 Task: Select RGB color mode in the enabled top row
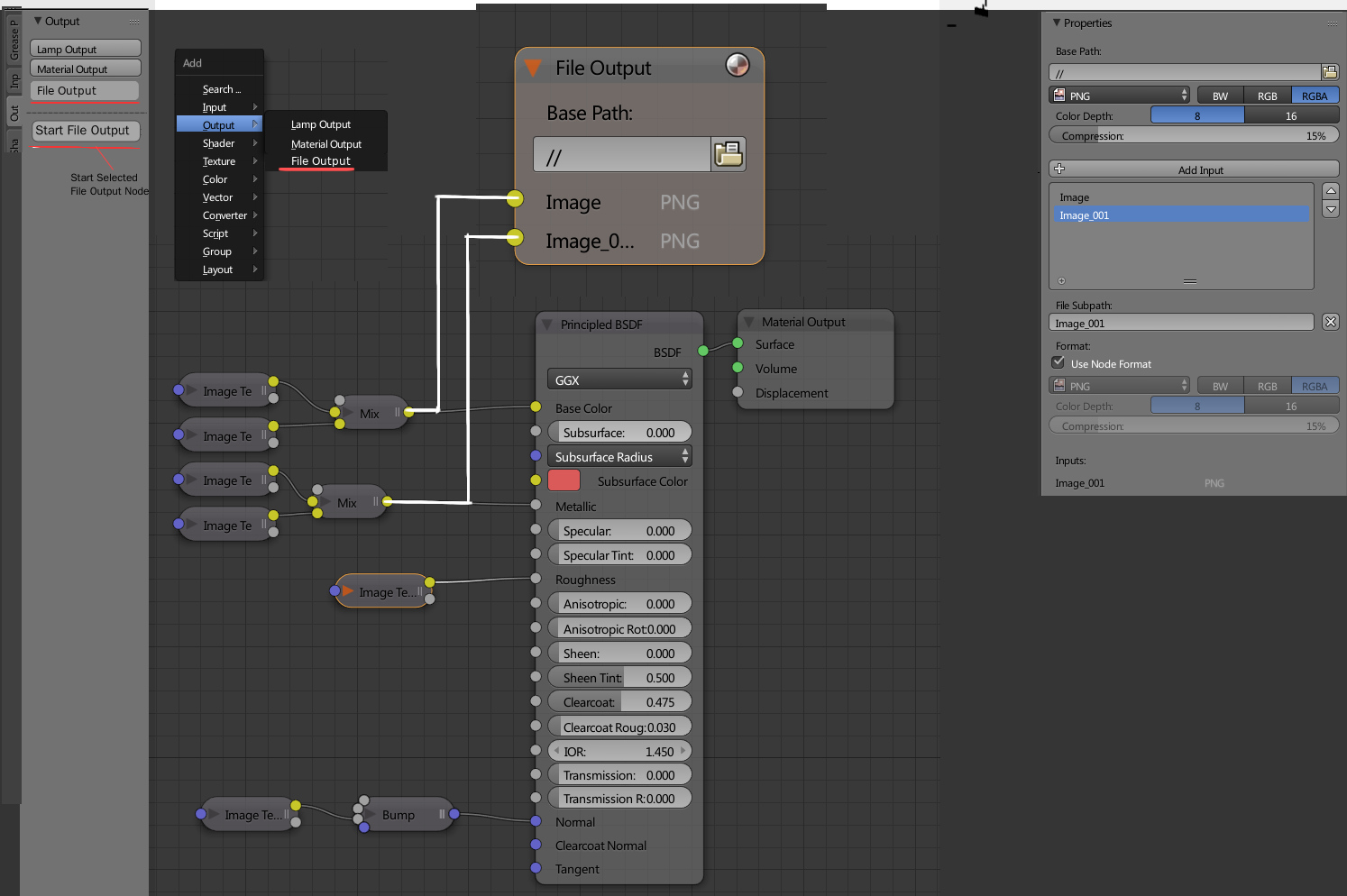(x=1267, y=96)
